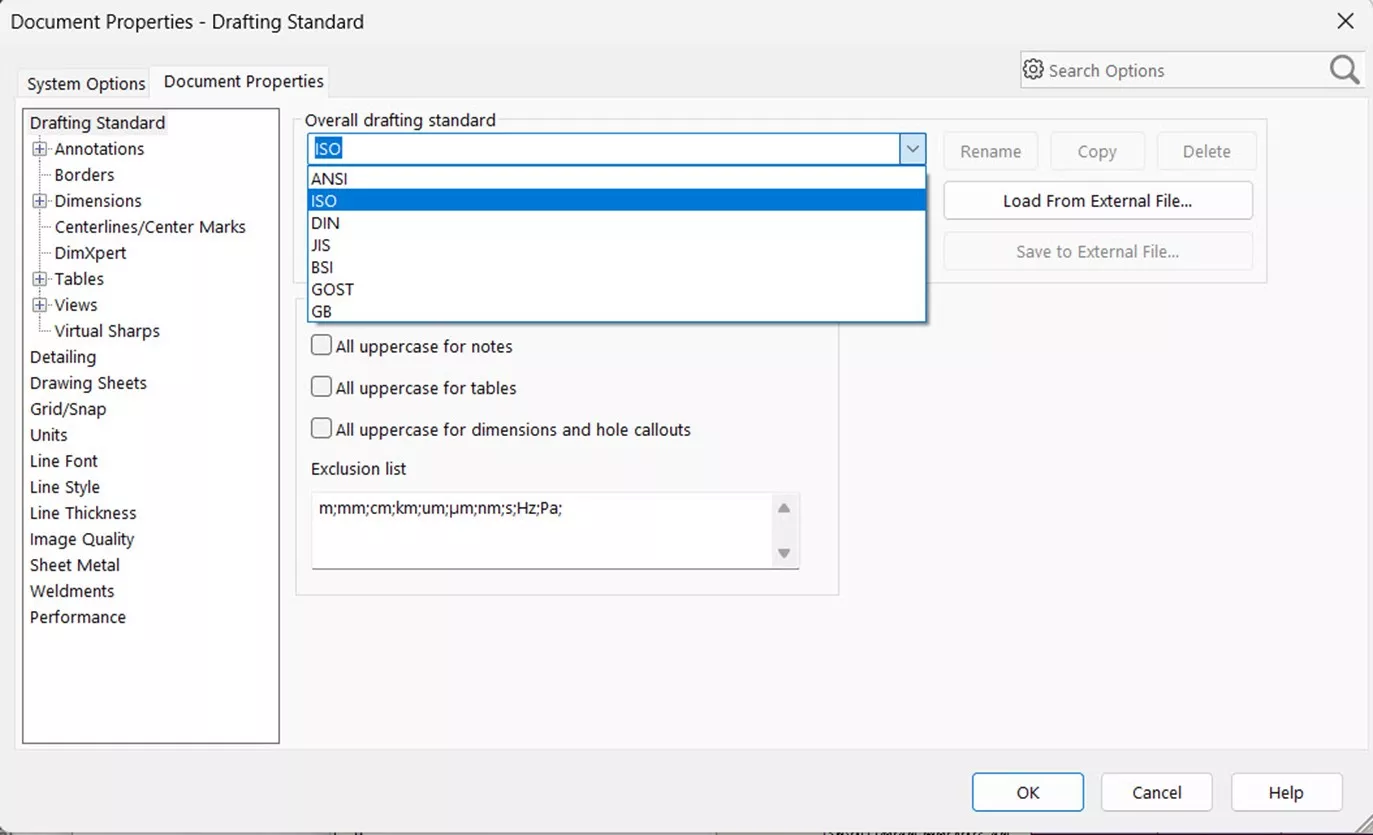Viewport: 1373px width, 835px height.
Task: Click the gear icon in Search Options
Action: pos(1034,70)
